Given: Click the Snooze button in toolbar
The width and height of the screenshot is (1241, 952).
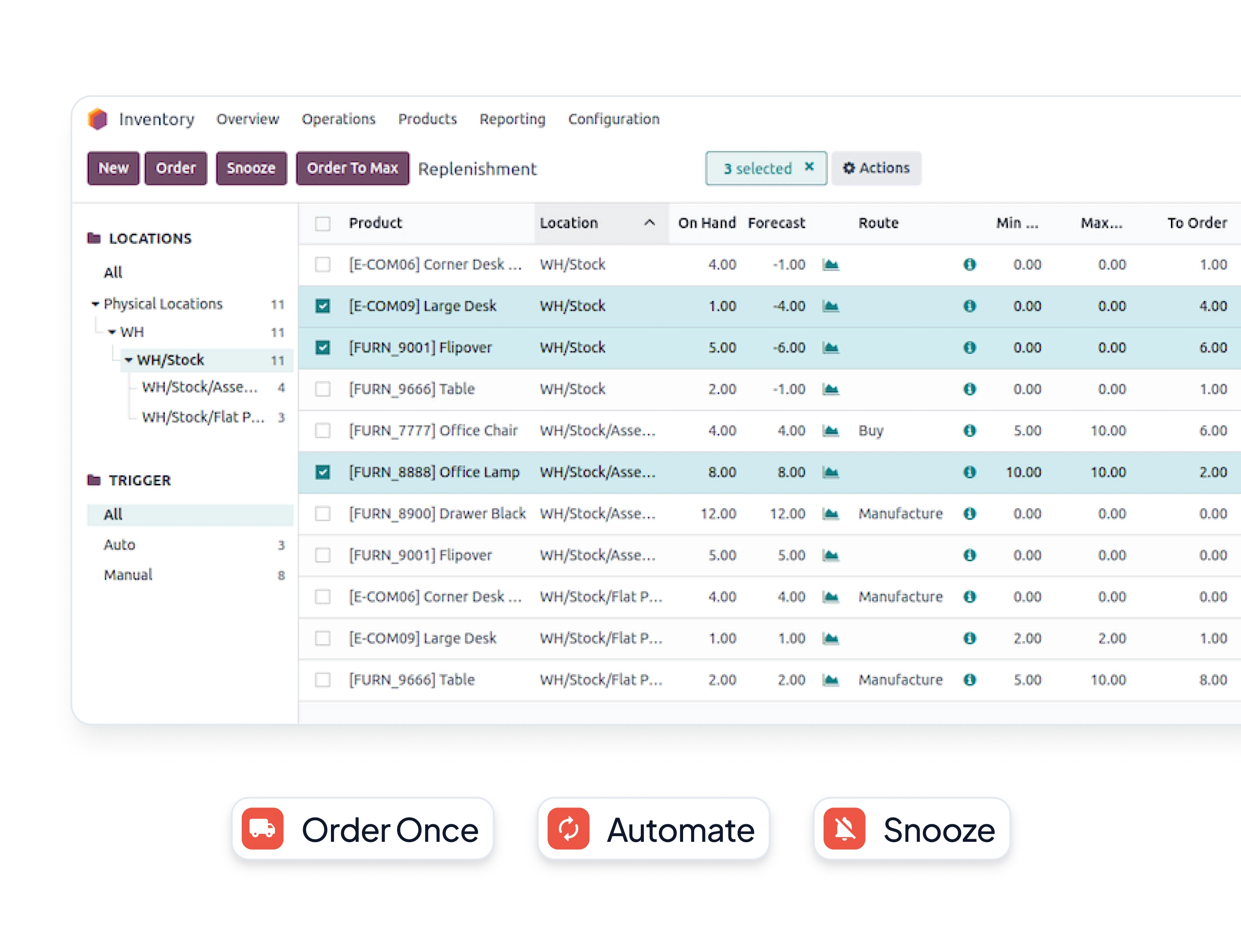Looking at the screenshot, I should [x=251, y=168].
